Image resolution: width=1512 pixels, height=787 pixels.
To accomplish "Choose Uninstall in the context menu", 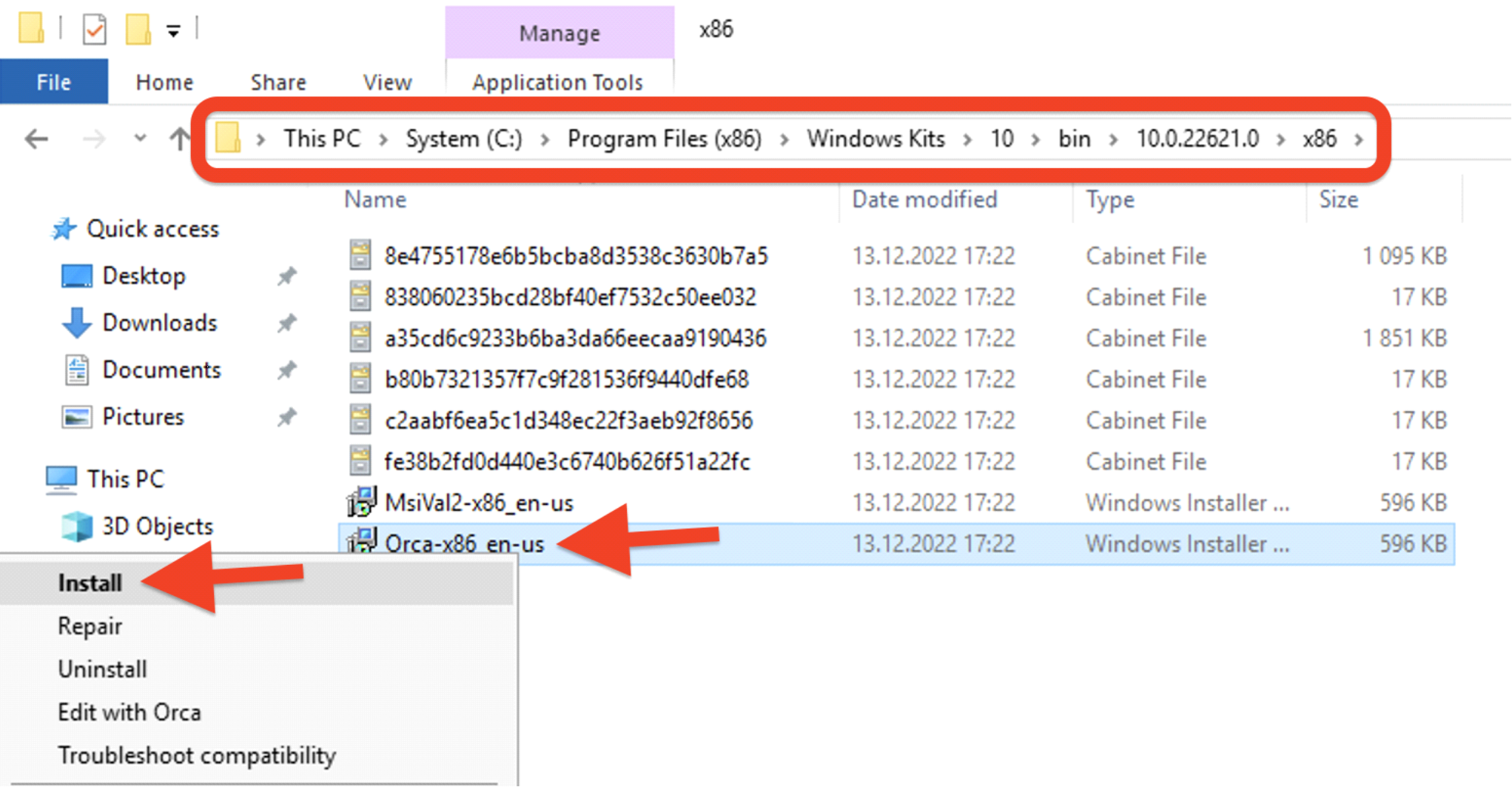I will [x=102, y=669].
